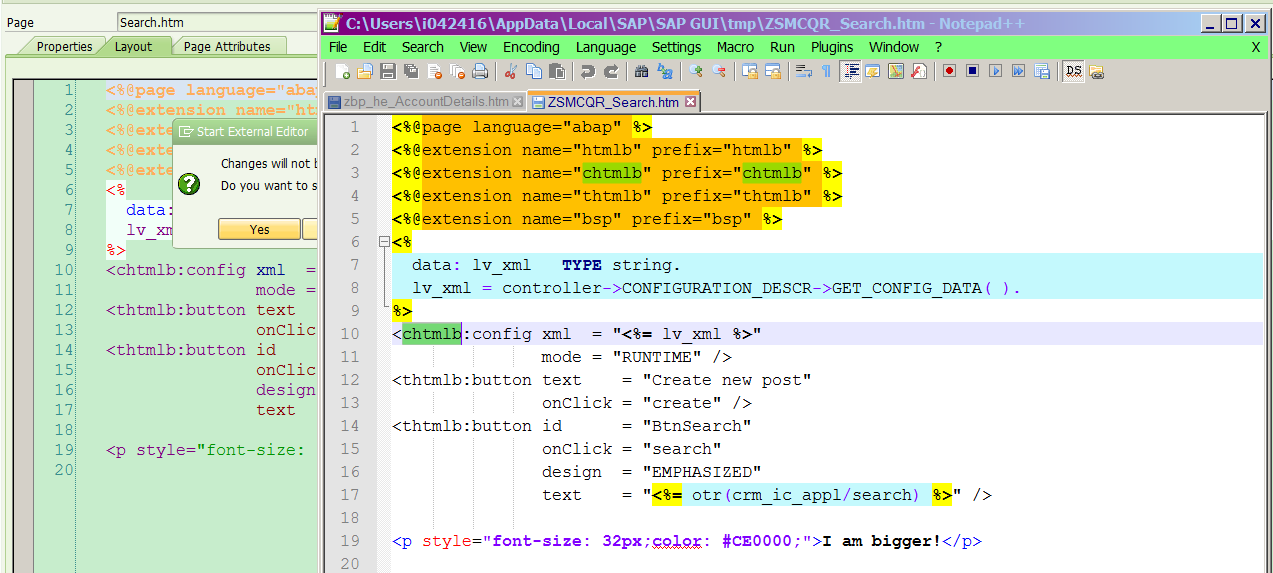Open the Language menu
Viewport: 1273px width, 573px height.
tap(606, 47)
